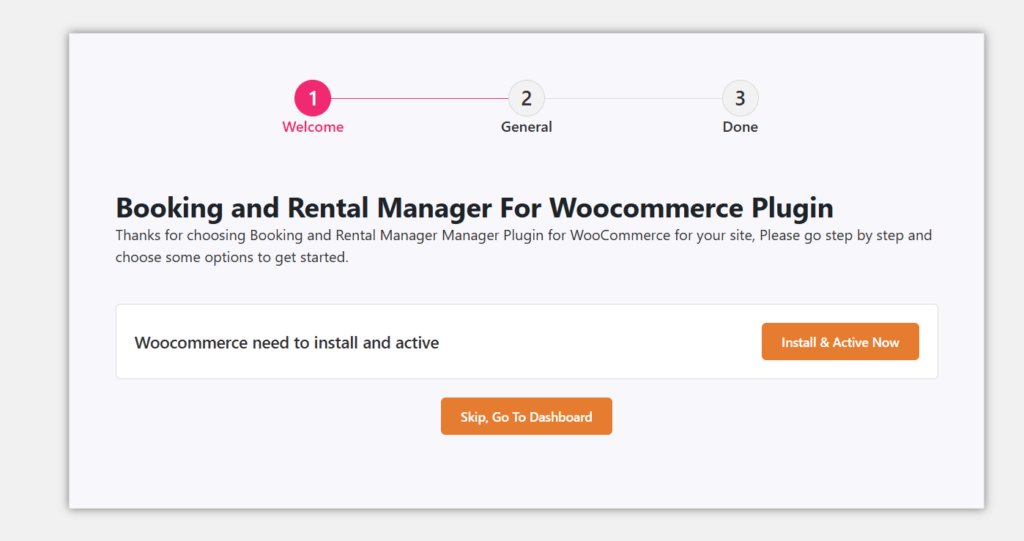Jump to step 3 circle
Viewport: 1024px width, 541px height.
[x=740, y=98]
